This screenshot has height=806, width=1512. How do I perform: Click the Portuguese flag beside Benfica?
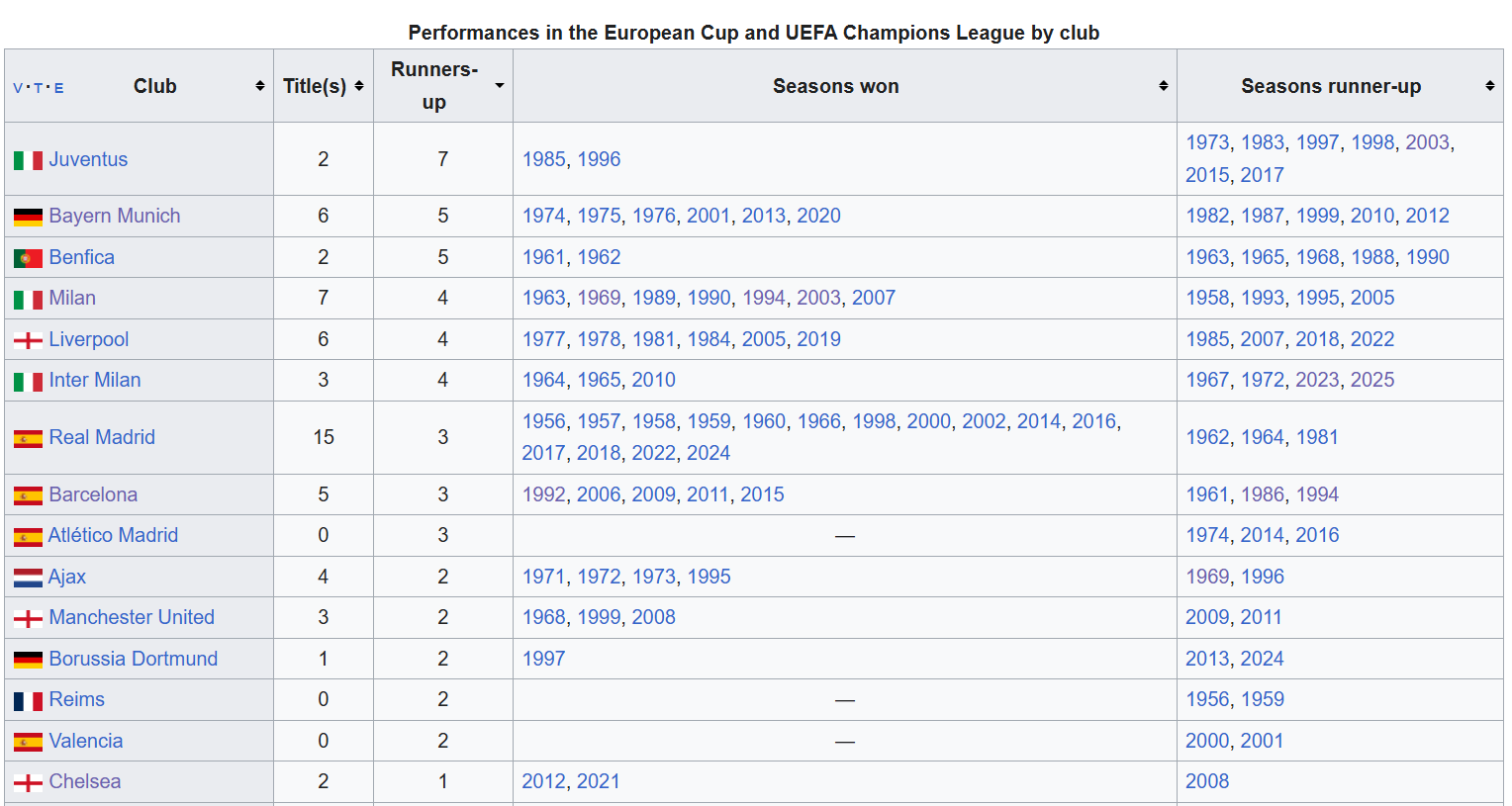coord(28,258)
